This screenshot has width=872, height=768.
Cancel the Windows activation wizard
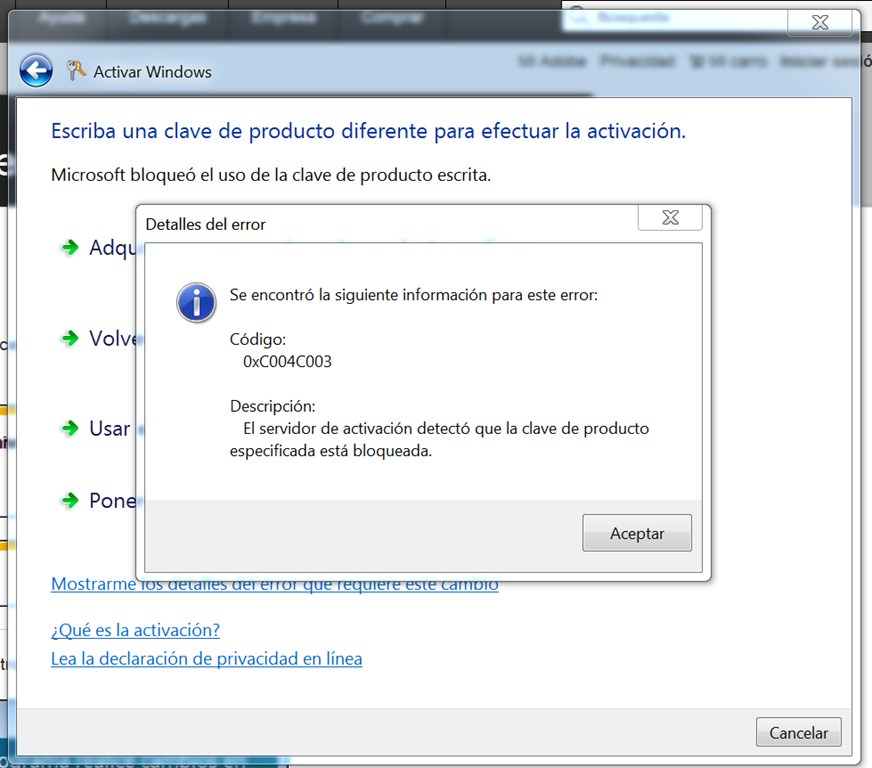point(799,732)
